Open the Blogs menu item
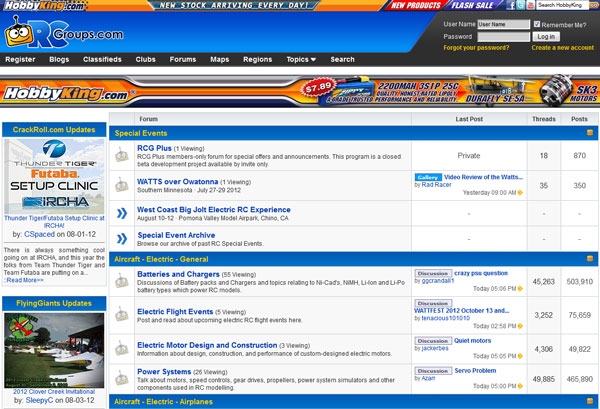 [x=59, y=59]
